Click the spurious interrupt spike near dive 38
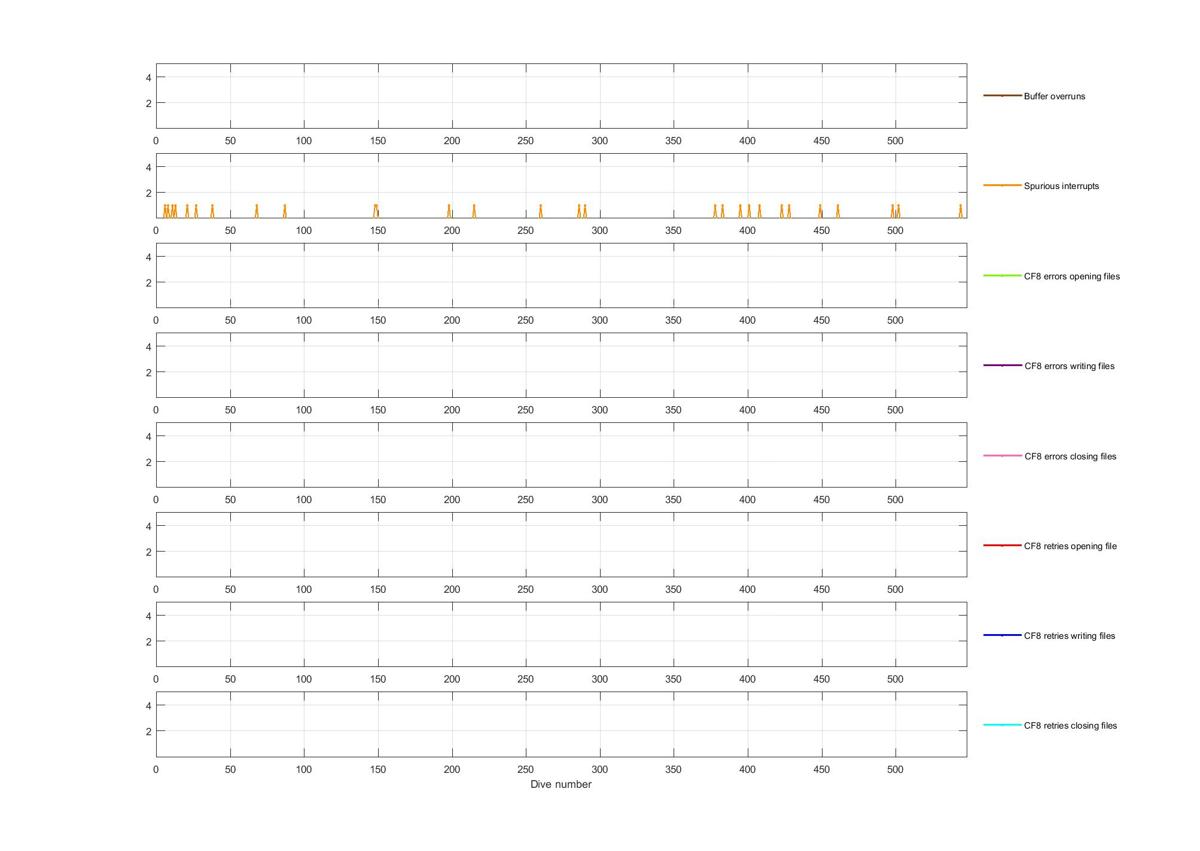 coord(212,211)
